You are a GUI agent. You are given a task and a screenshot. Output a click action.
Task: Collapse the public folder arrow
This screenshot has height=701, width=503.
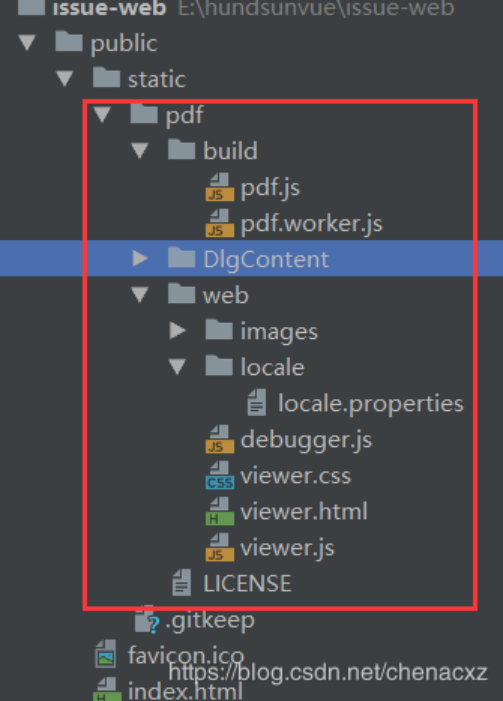pos(27,43)
